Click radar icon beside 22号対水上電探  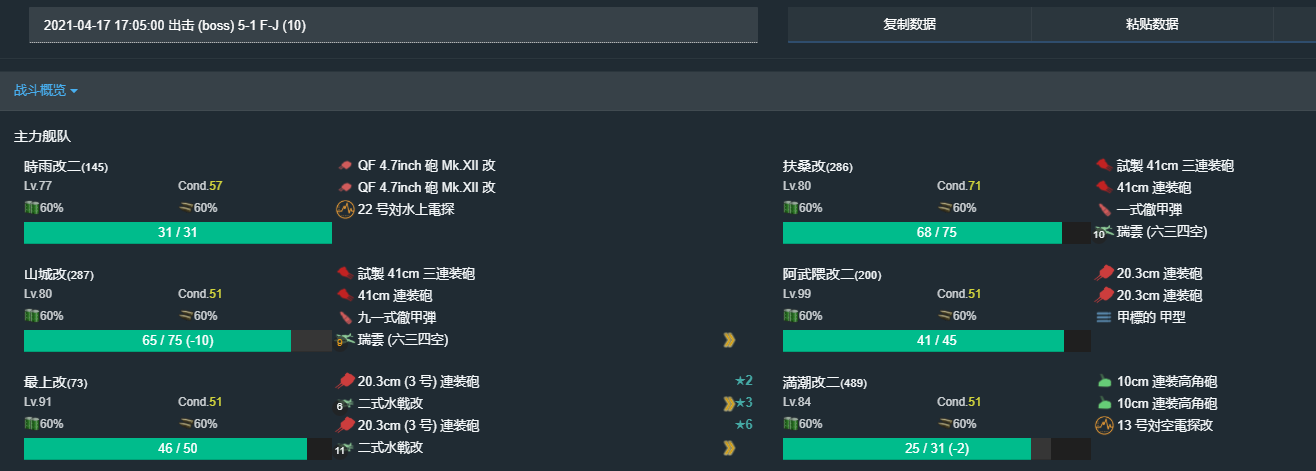(x=345, y=210)
